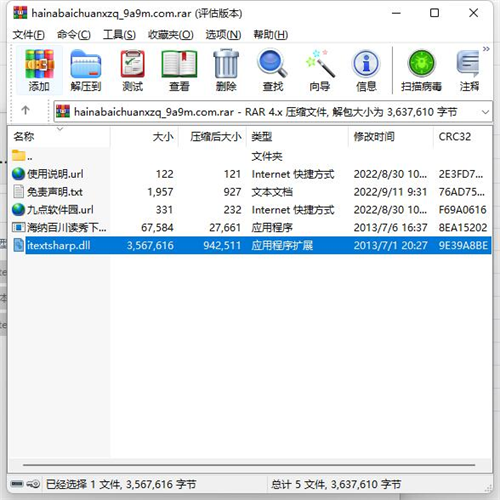Open the 信息 (Info) icon
Screen dimensions: 500x500
pyautogui.click(x=366, y=70)
